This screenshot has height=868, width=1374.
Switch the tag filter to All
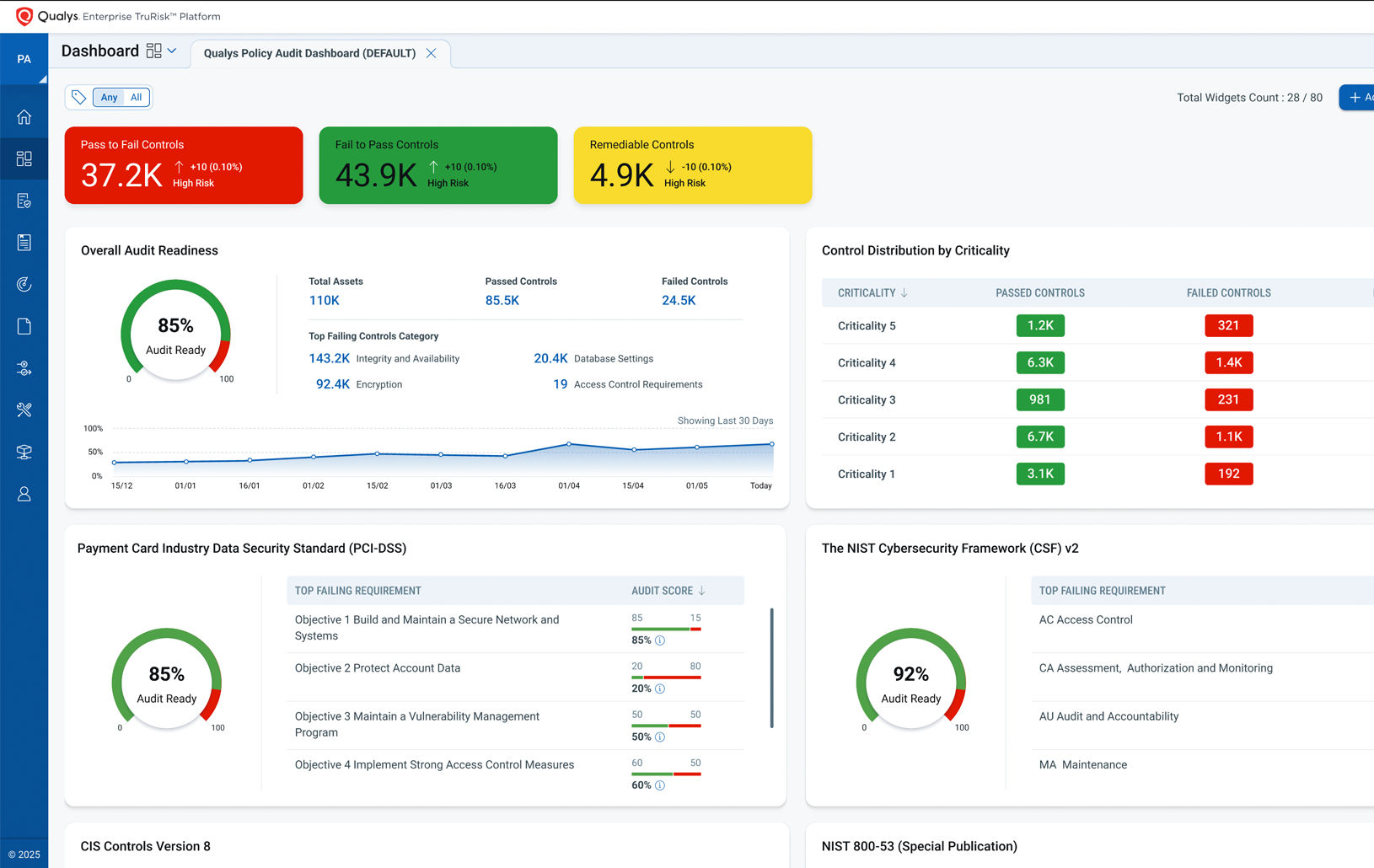pyautogui.click(x=135, y=97)
